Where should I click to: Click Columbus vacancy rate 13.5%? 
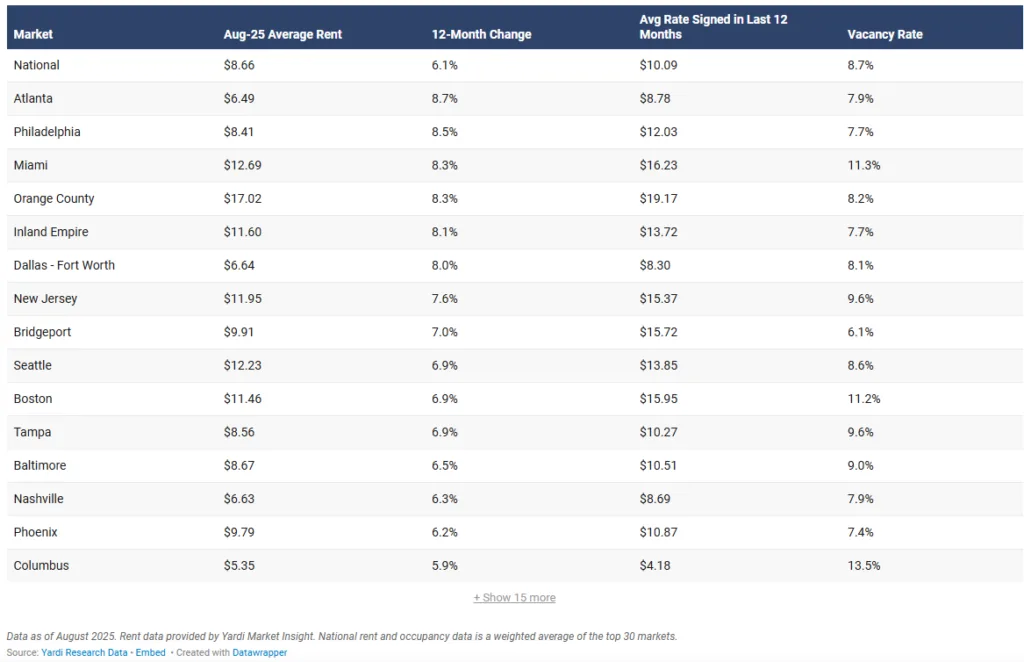click(864, 566)
